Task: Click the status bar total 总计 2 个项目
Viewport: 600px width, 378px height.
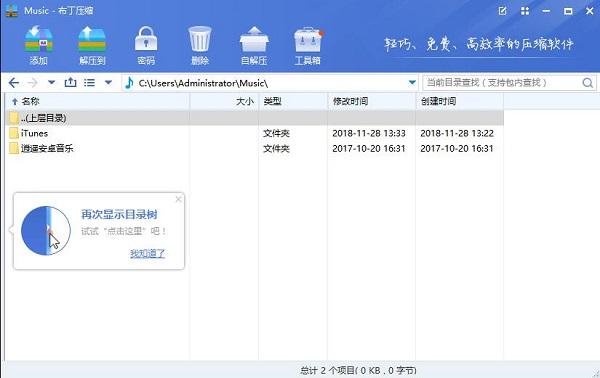Action: (358, 370)
